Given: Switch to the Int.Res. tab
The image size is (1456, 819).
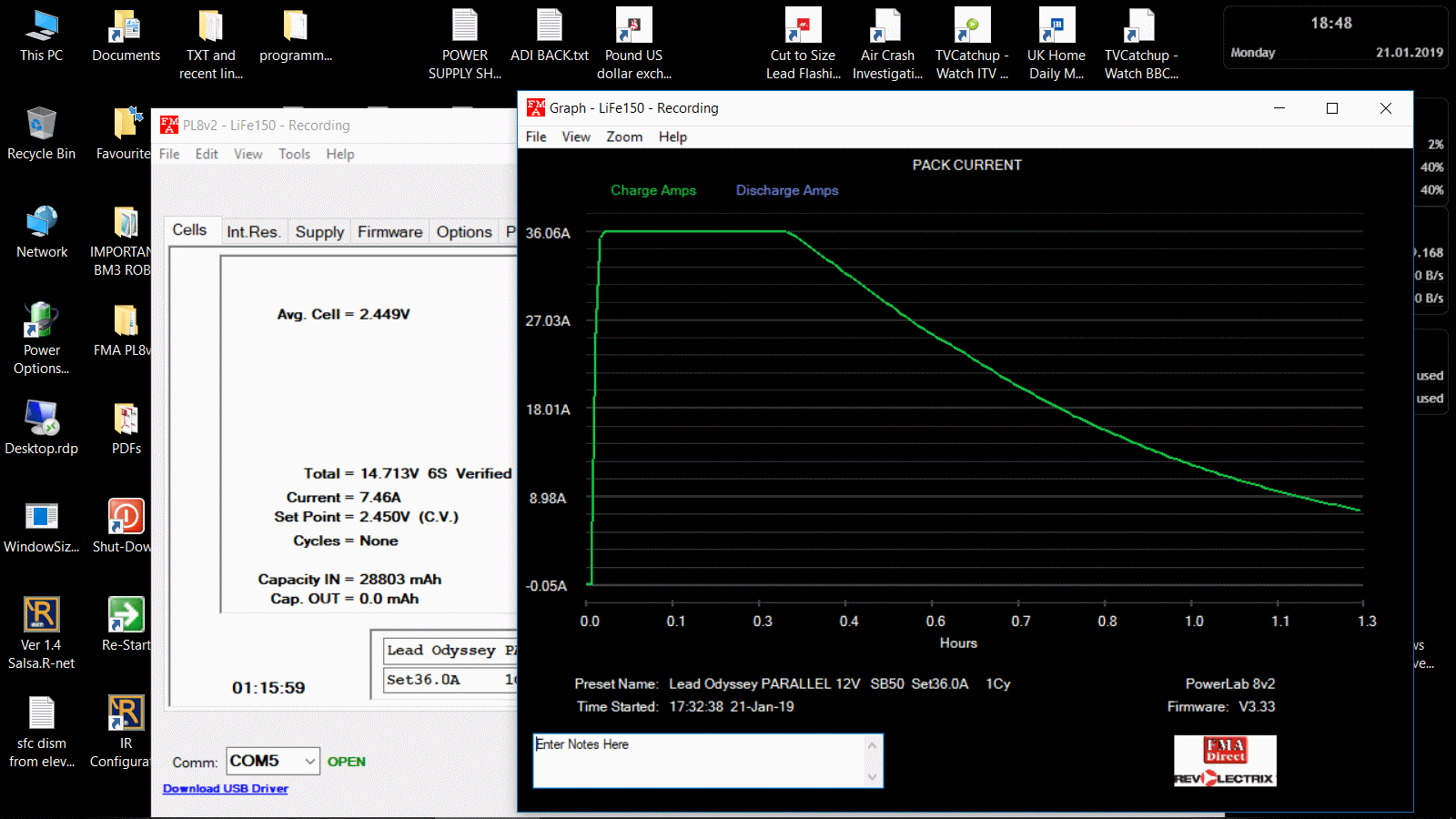Looking at the screenshot, I should 253,232.
